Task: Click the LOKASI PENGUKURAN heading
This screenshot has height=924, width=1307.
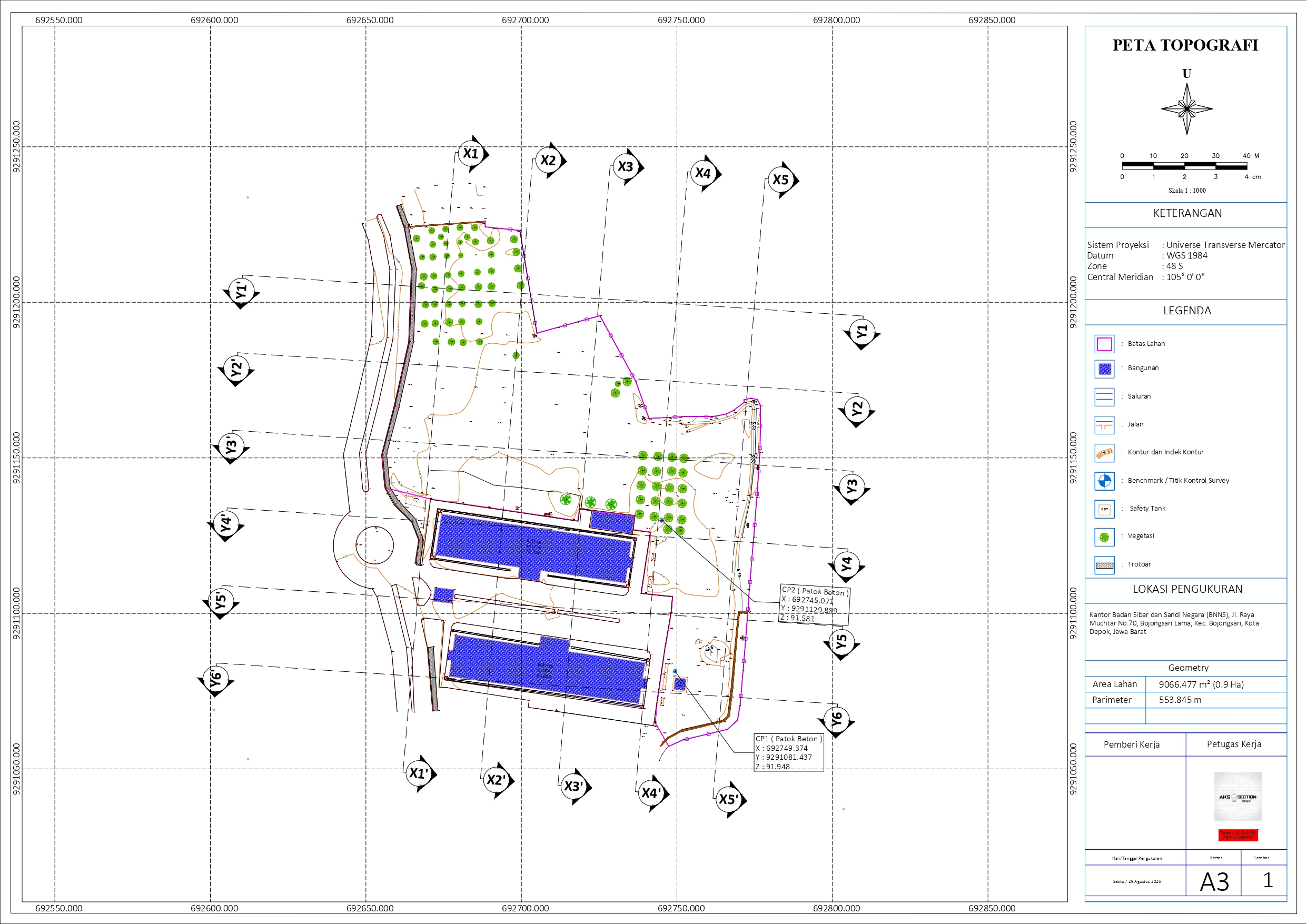Action: (1187, 589)
